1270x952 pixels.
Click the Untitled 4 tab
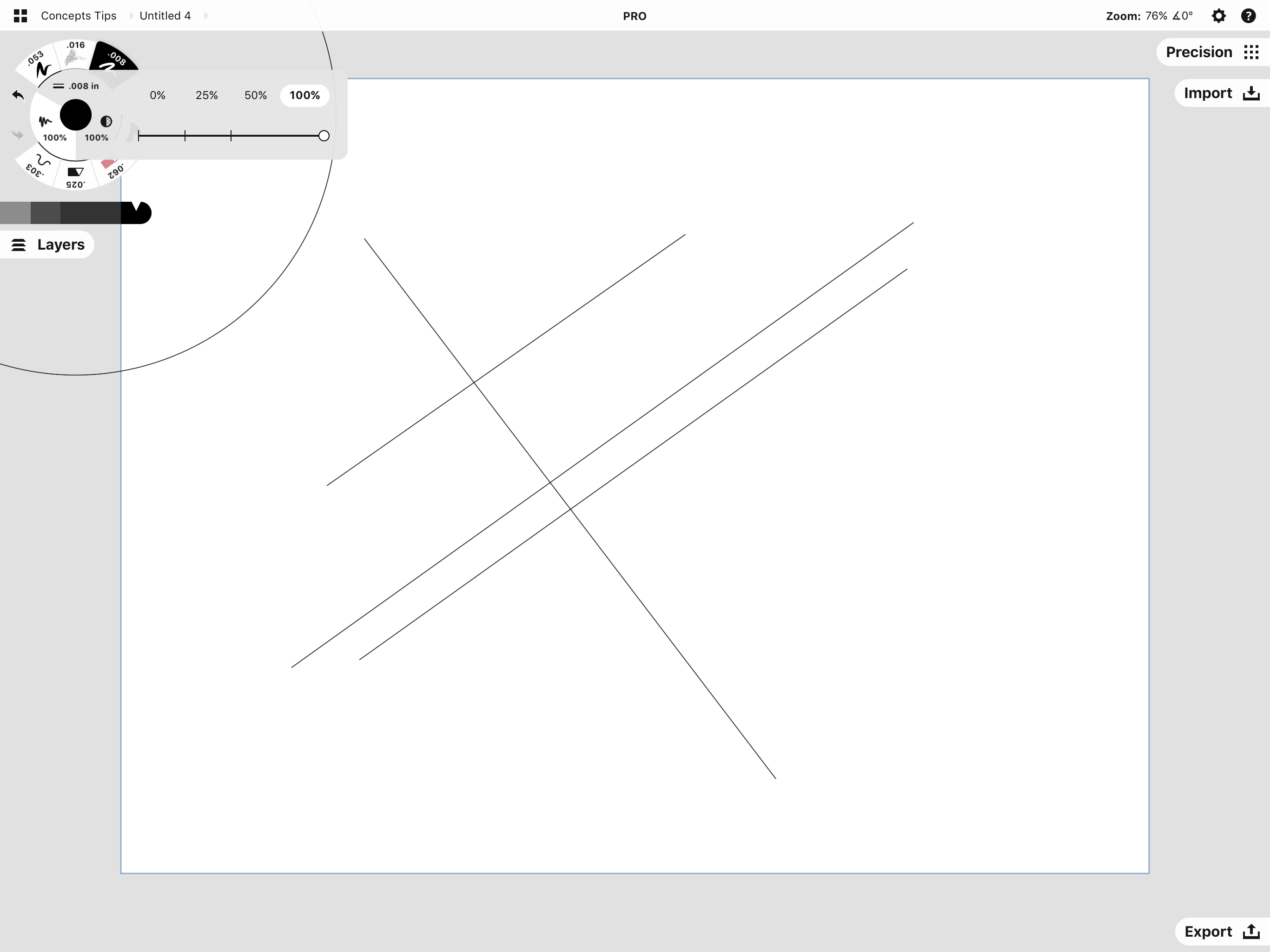(x=163, y=15)
